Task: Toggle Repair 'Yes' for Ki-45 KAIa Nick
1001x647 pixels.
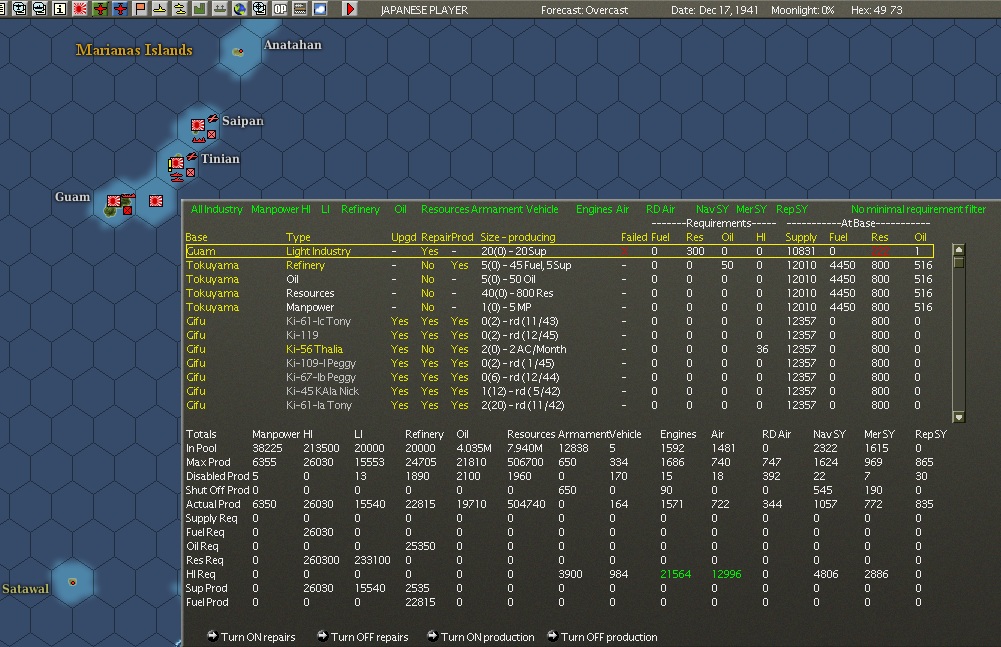Action: click(x=430, y=391)
